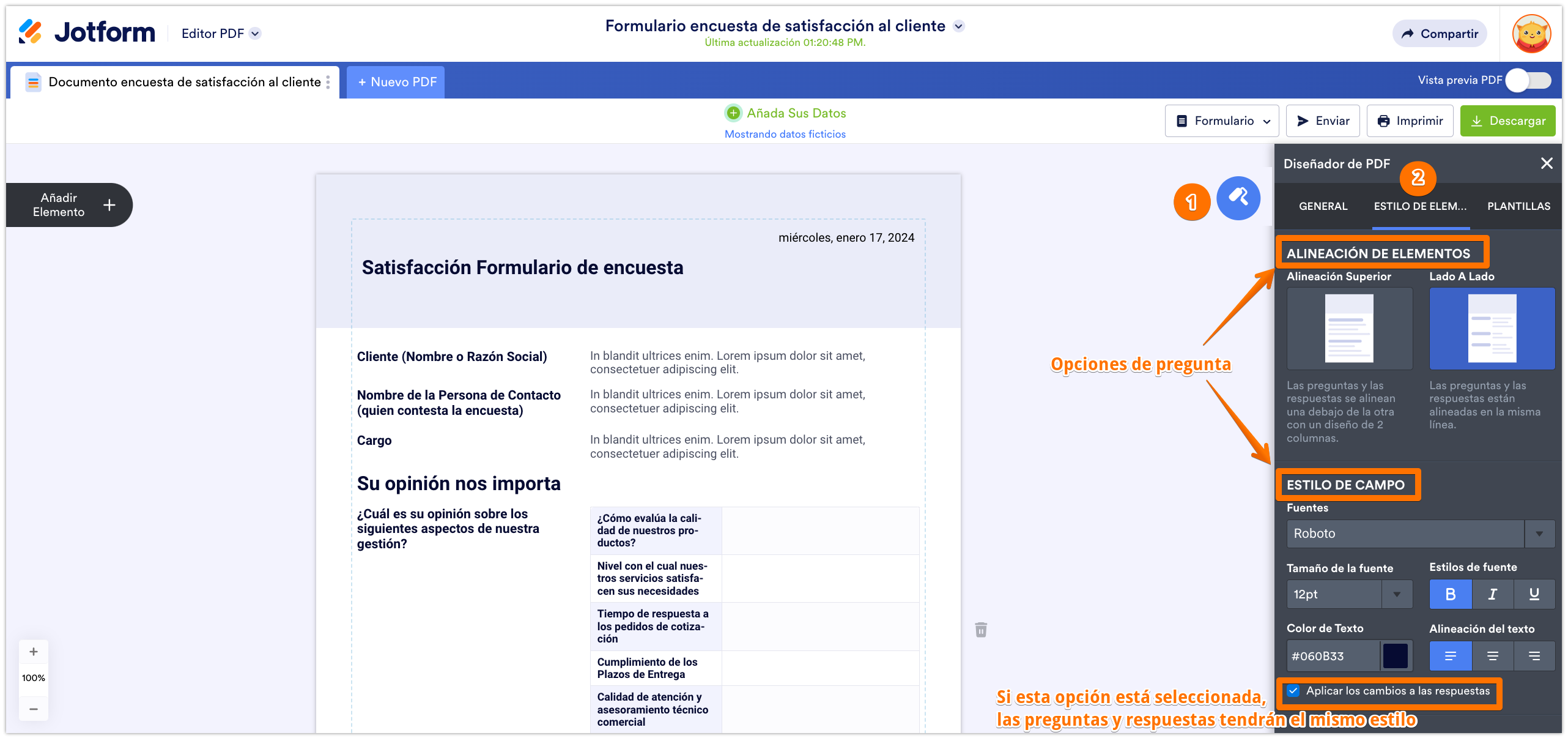
Task: Uncheck Aplicar los cambios a las respuestas
Action: [x=1293, y=691]
